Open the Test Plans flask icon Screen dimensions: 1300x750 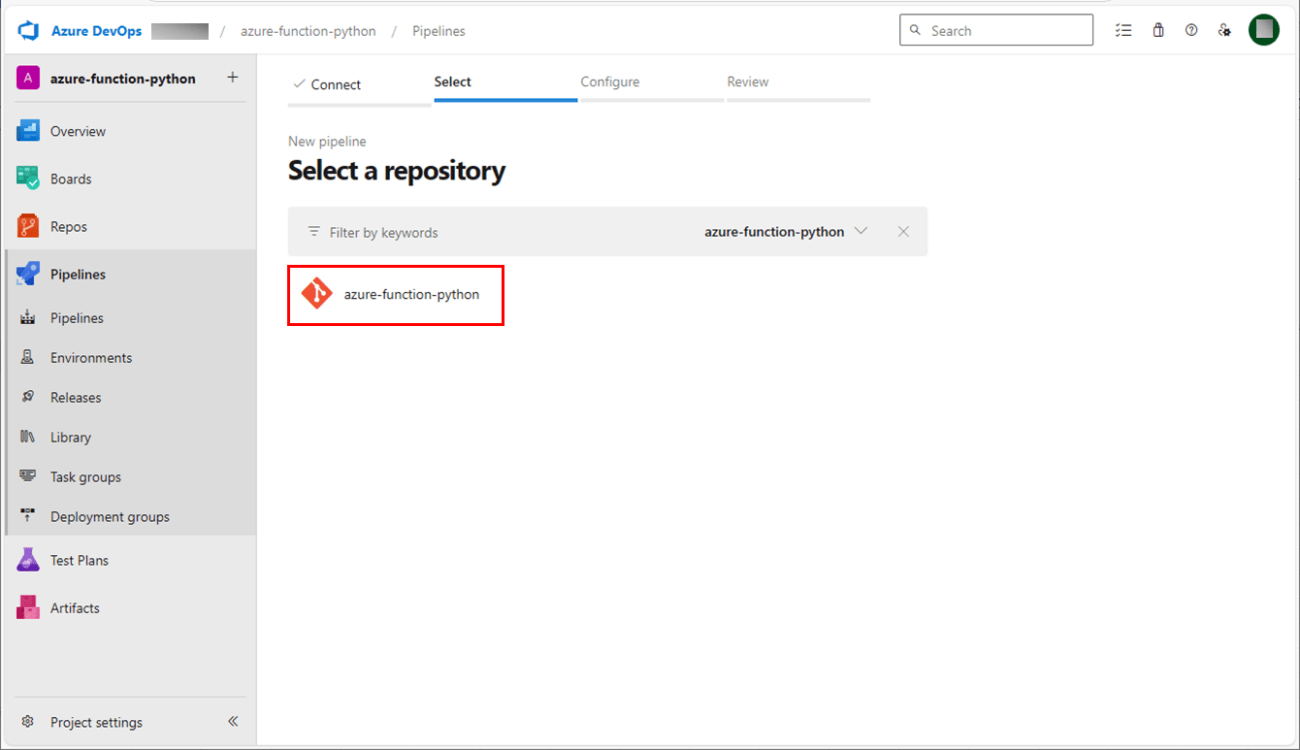pos(28,560)
